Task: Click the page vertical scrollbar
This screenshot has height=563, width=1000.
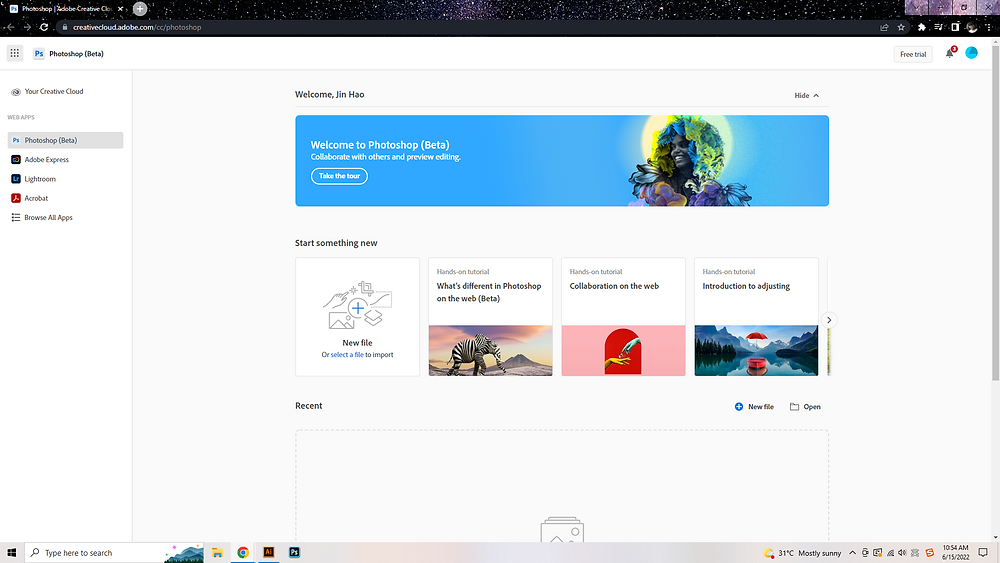Action: (x=996, y=214)
